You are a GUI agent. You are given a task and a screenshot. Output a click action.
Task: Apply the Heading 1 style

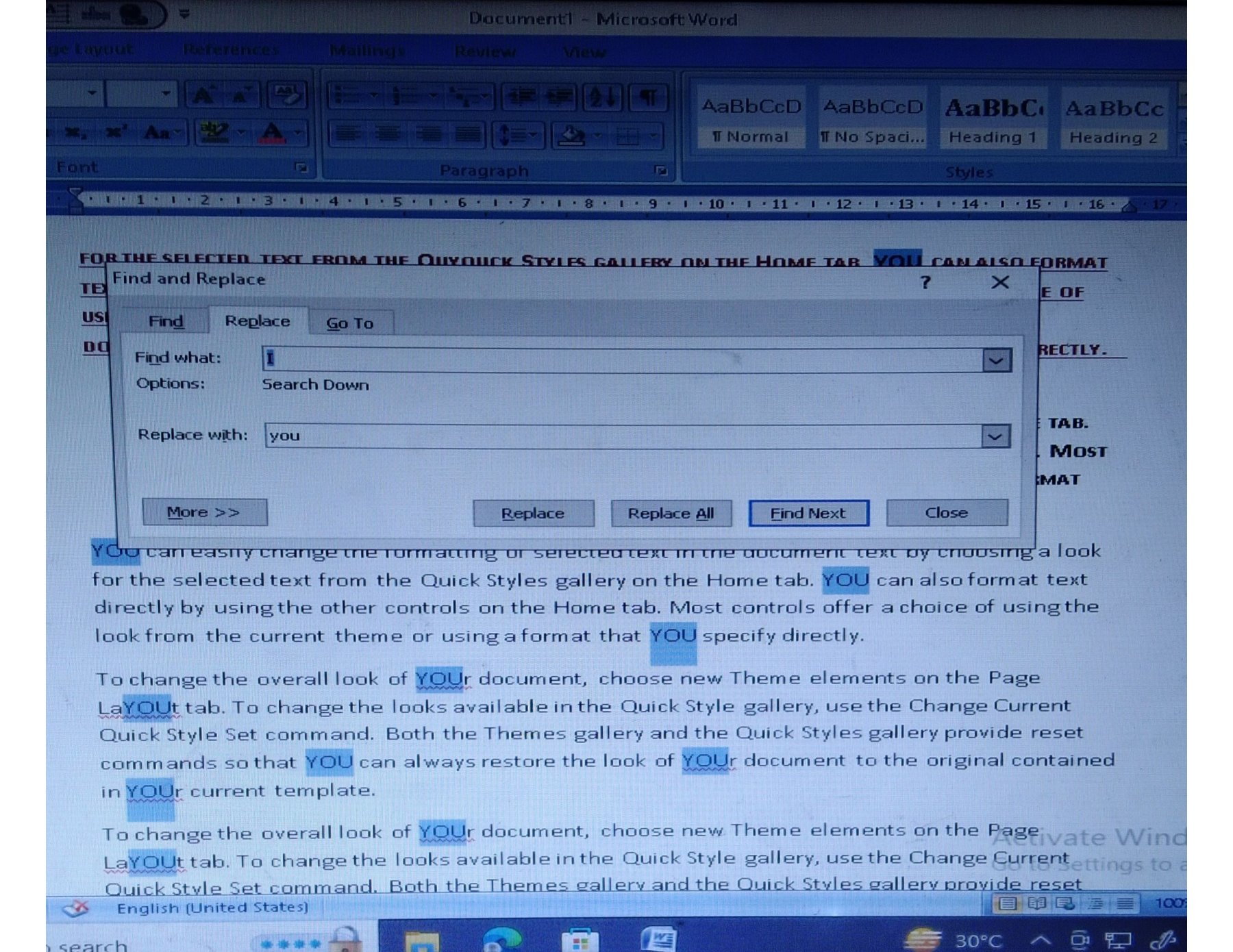[x=992, y=120]
